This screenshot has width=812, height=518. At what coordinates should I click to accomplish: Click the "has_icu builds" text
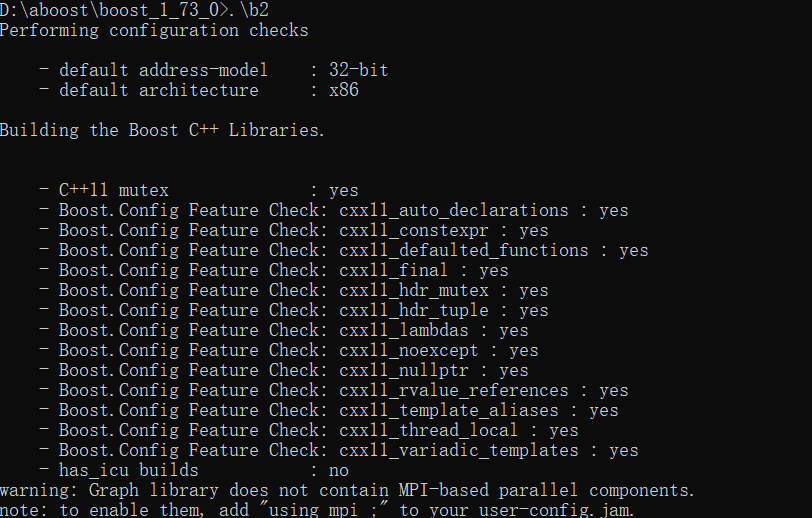tap(128, 470)
